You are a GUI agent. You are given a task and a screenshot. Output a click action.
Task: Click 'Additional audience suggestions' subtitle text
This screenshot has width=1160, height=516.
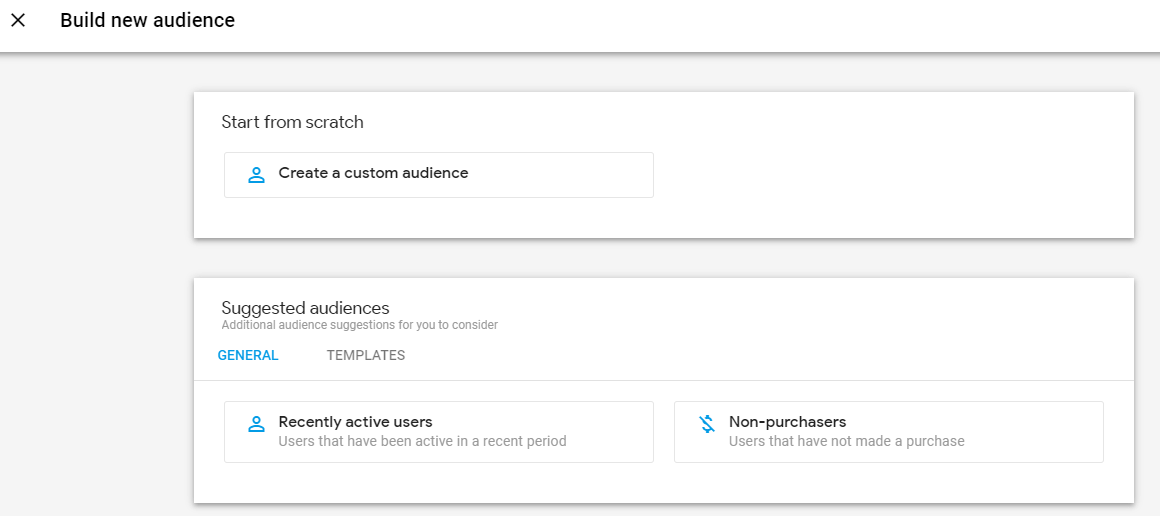(x=359, y=325)
